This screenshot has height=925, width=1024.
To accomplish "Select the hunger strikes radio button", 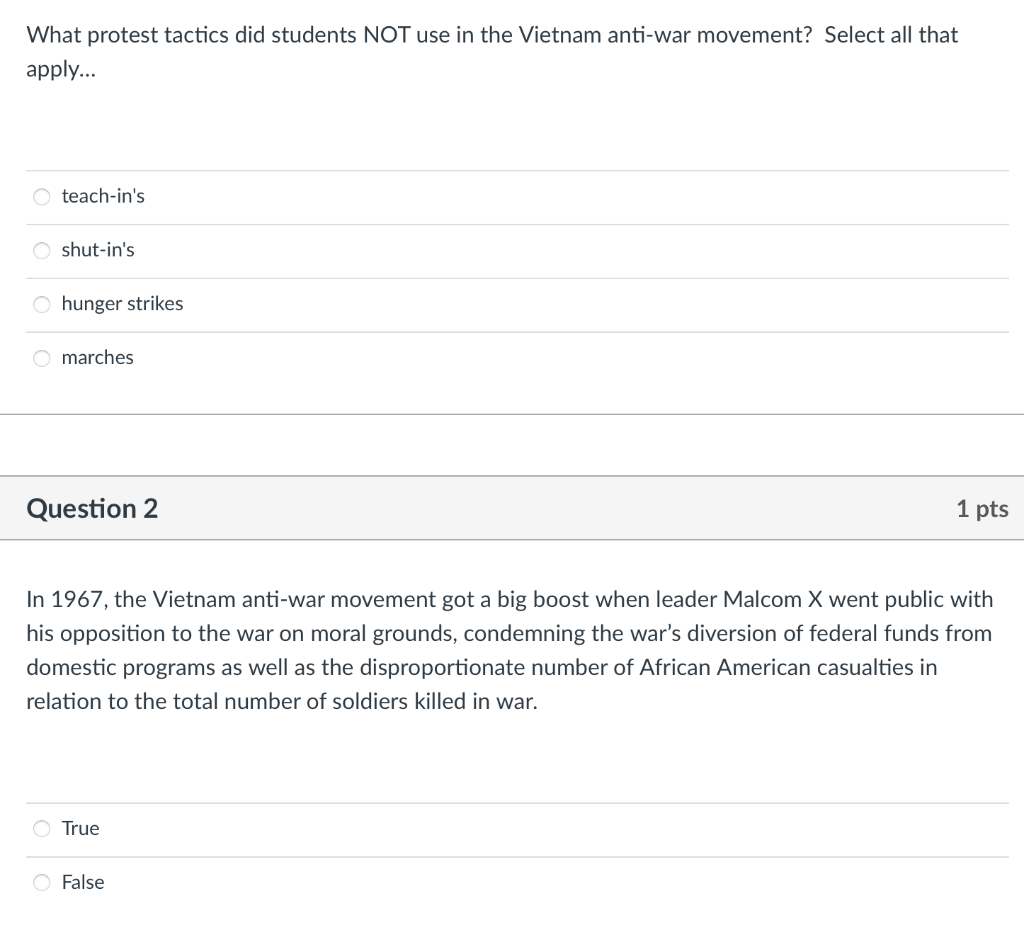I will [x=42, y=304].
